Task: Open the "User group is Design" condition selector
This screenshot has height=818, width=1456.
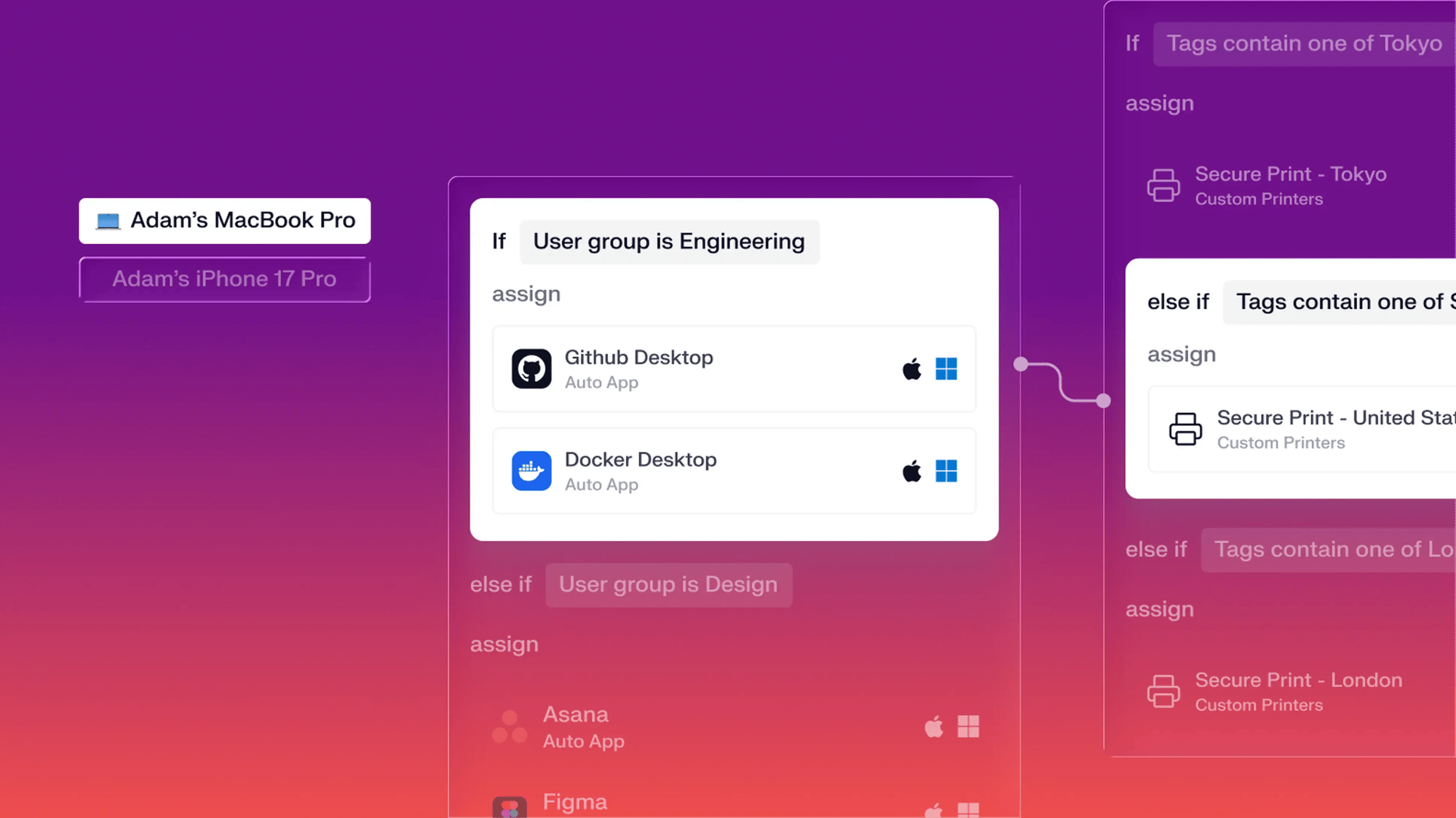Action: tap(668, 584)
